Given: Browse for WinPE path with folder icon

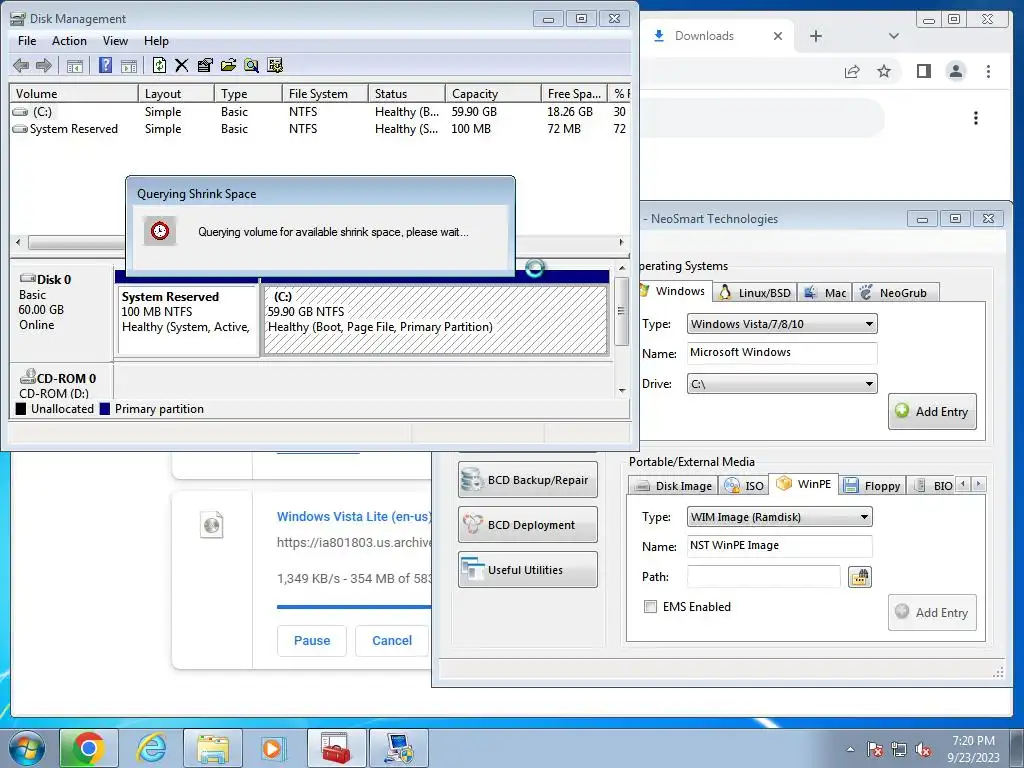Looking at the screenshot, I should pos(859,577).
